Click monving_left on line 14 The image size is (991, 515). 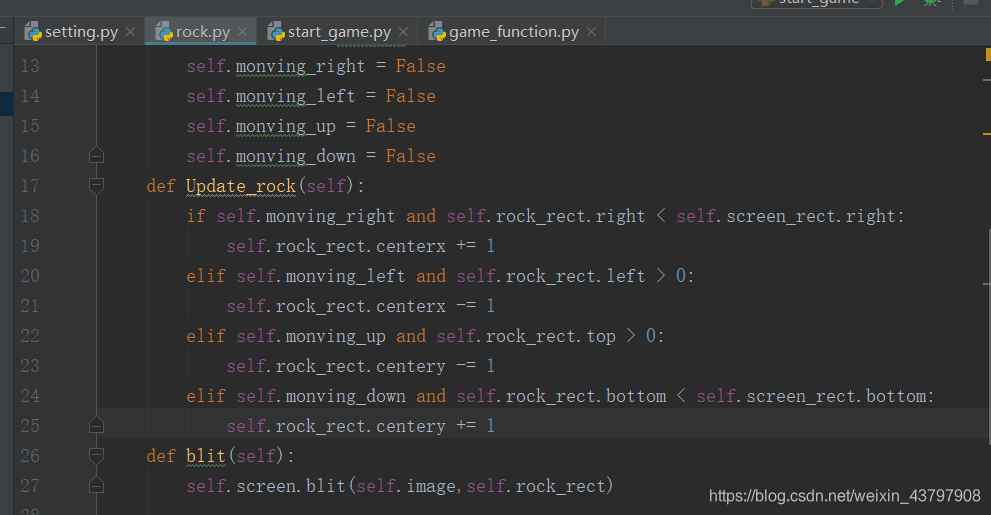295,96
